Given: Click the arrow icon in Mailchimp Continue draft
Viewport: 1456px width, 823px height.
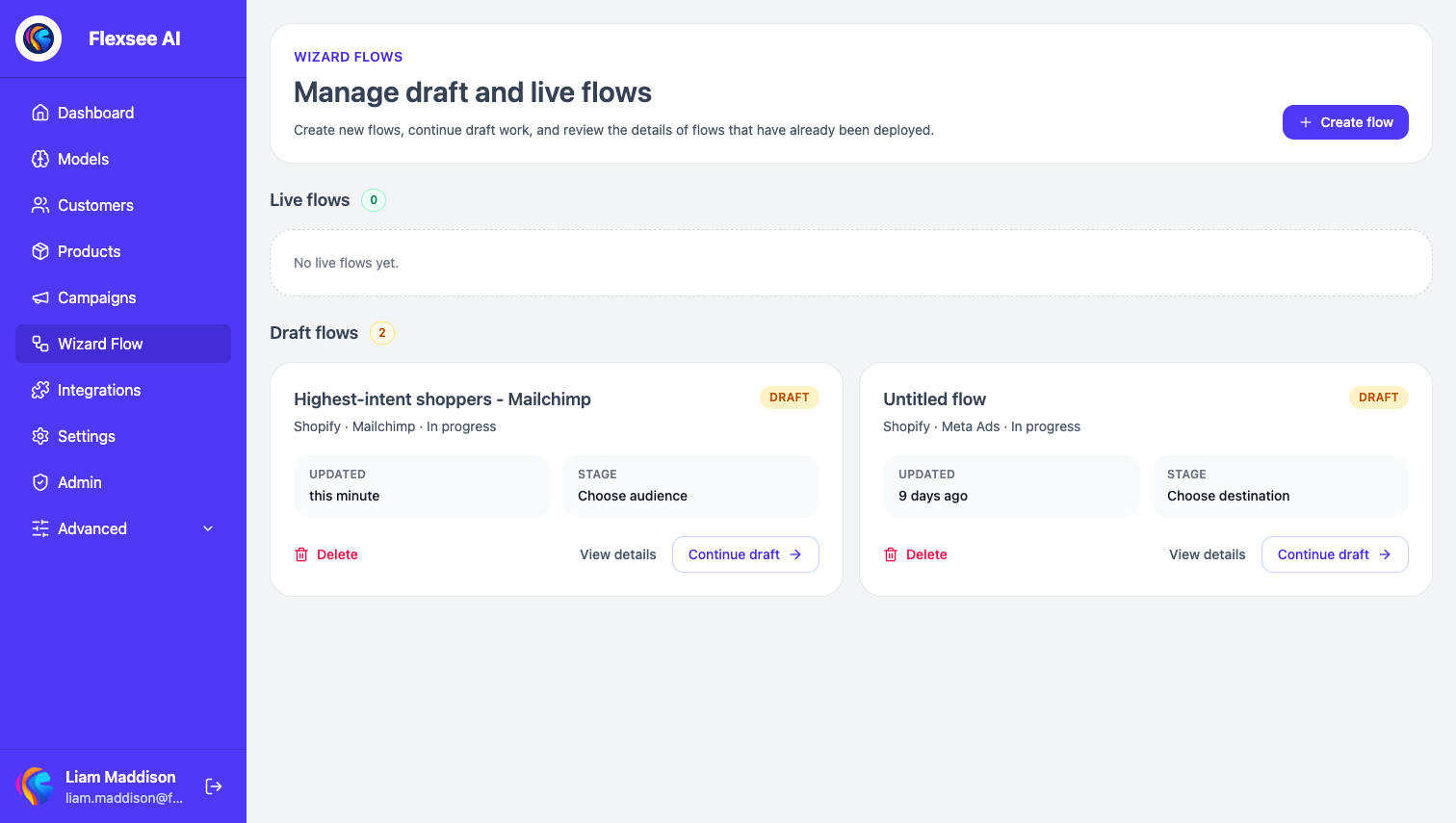Looking at the screenshot, I should pyautogui.click(x=795, y=554).
